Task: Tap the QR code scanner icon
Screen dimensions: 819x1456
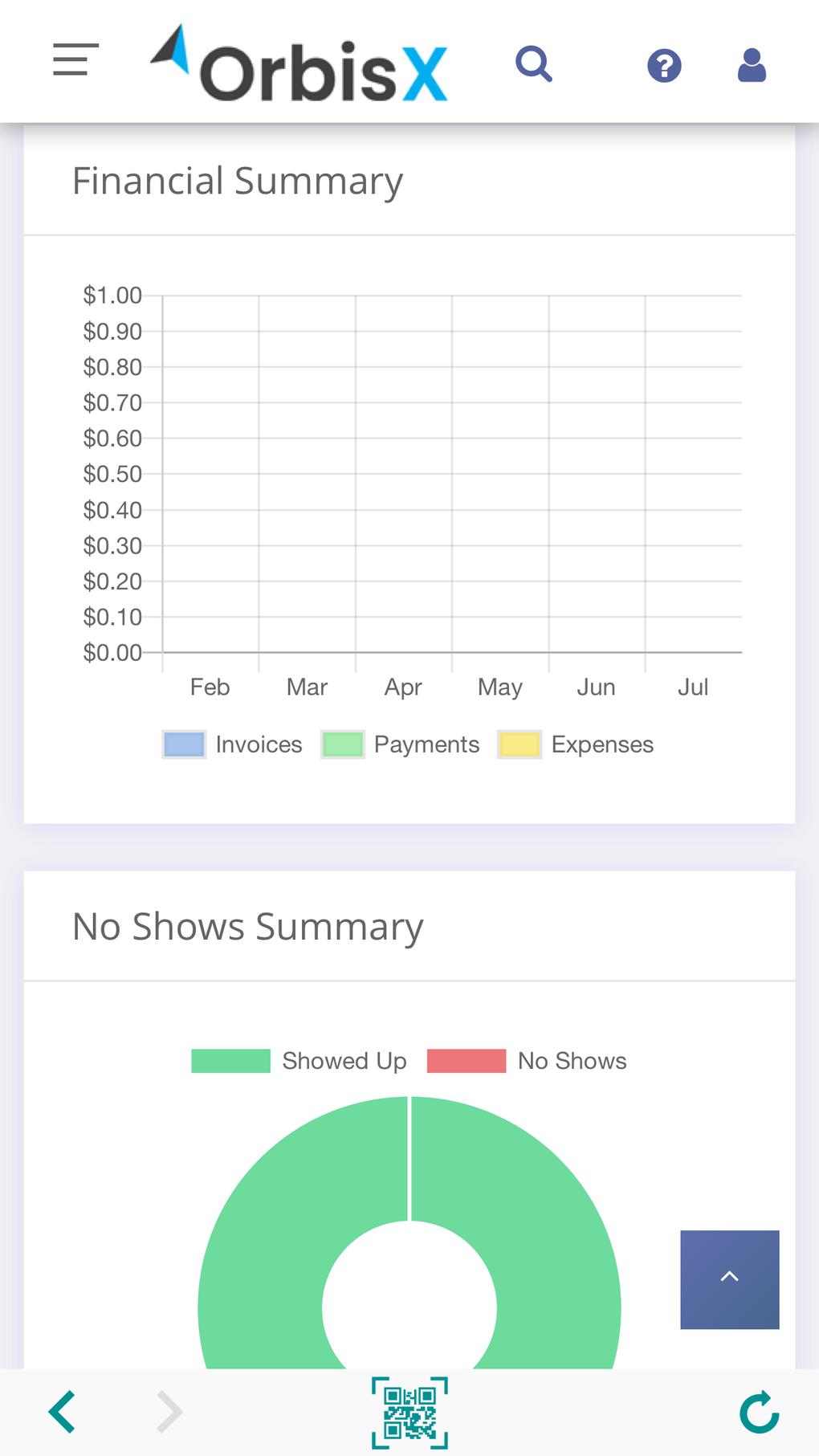Action: [409, 1413]
